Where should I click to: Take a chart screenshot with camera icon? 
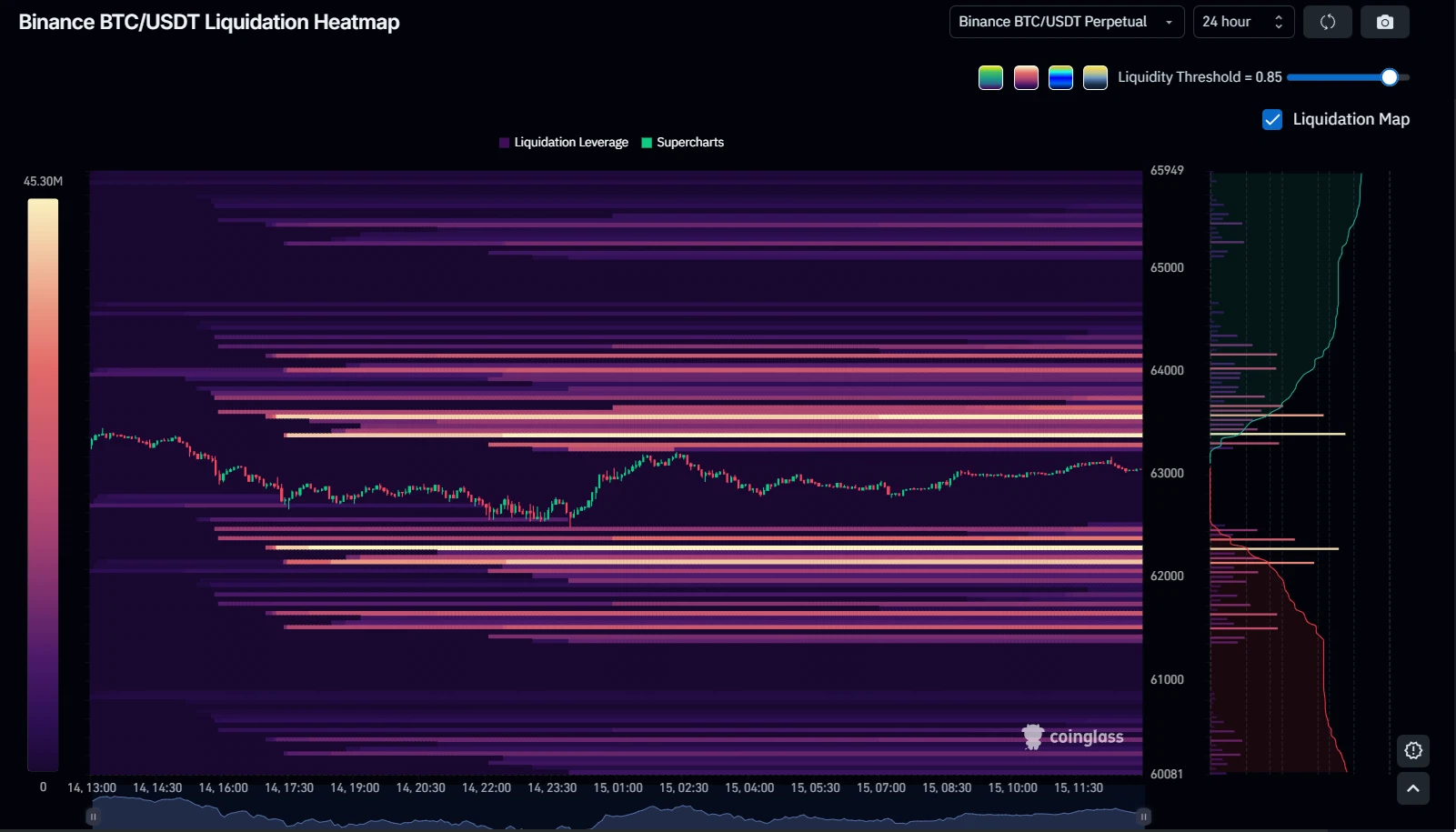[x=1385, y=22]
